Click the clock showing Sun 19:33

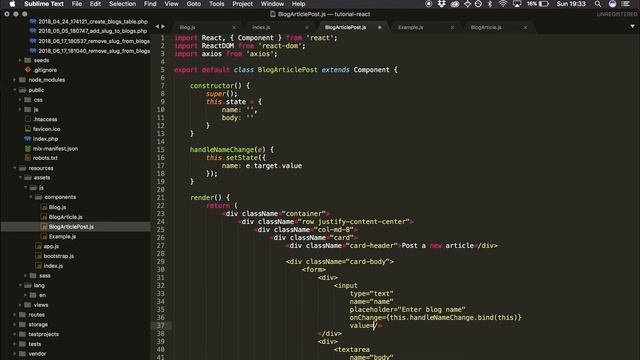point(571,4)
